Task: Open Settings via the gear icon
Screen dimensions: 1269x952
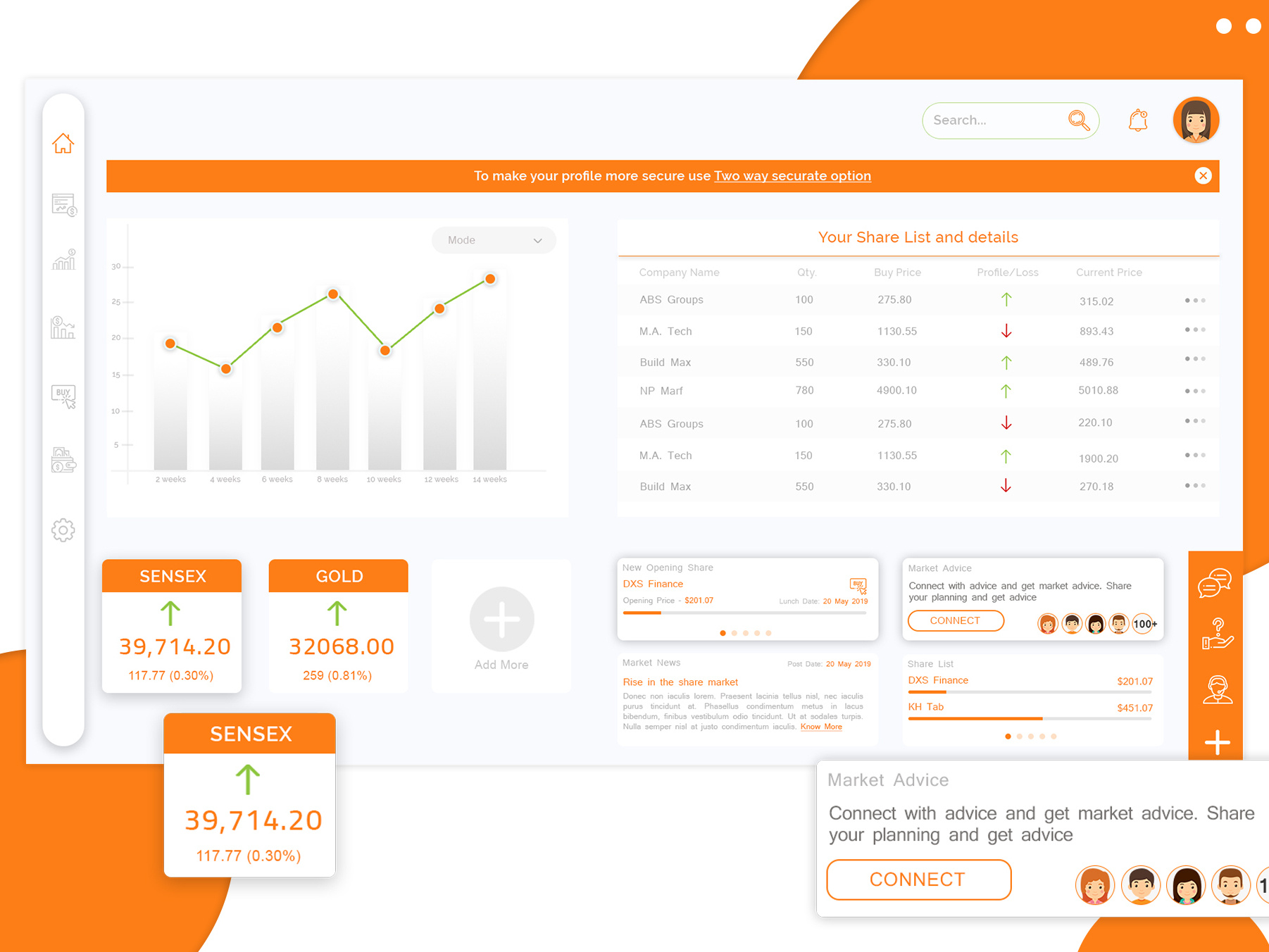Action: point(63,530)
